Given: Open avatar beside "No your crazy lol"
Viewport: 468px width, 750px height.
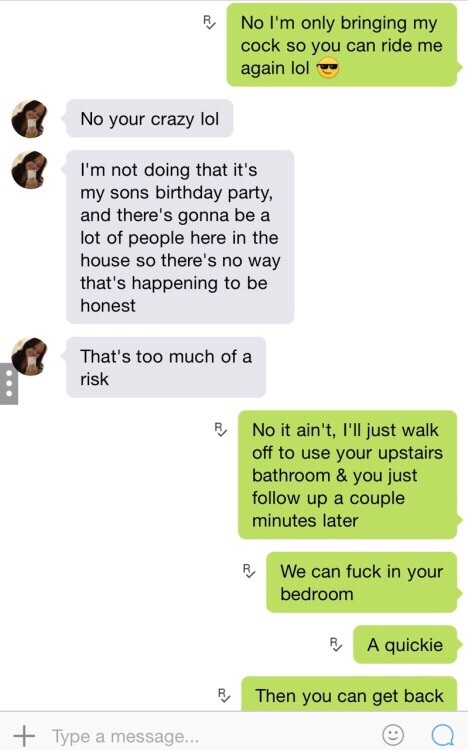Looking at the screenshot, I should (30, 119).
